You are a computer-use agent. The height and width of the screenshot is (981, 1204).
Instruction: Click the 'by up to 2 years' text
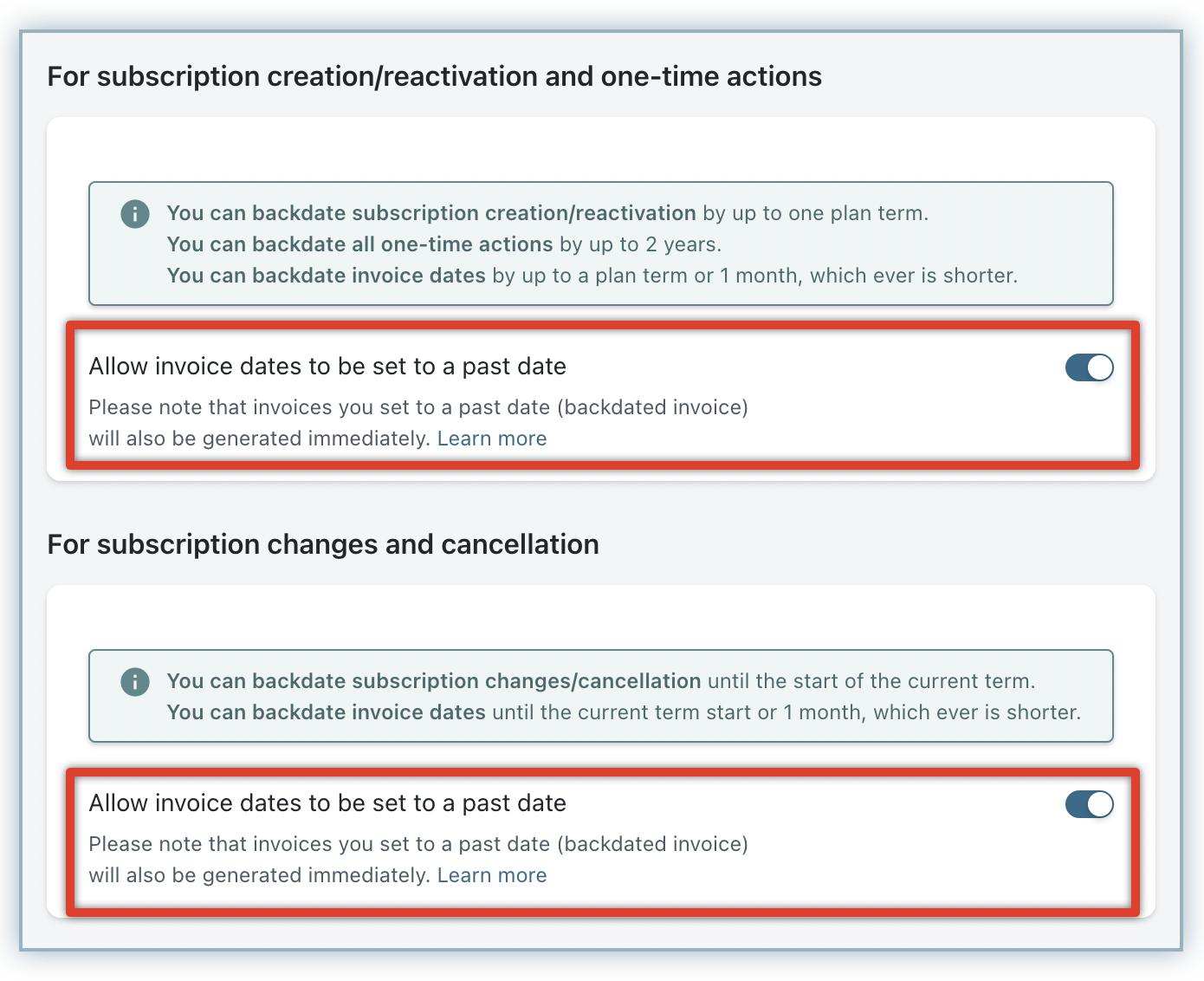[x=640, y=244]
